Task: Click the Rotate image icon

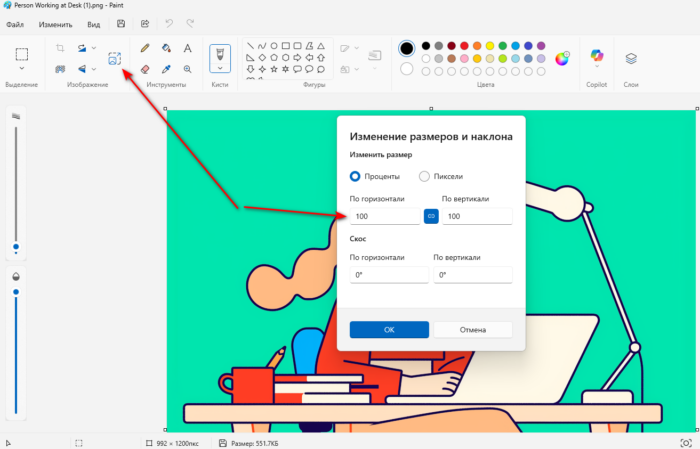Action: click(82, 48)
